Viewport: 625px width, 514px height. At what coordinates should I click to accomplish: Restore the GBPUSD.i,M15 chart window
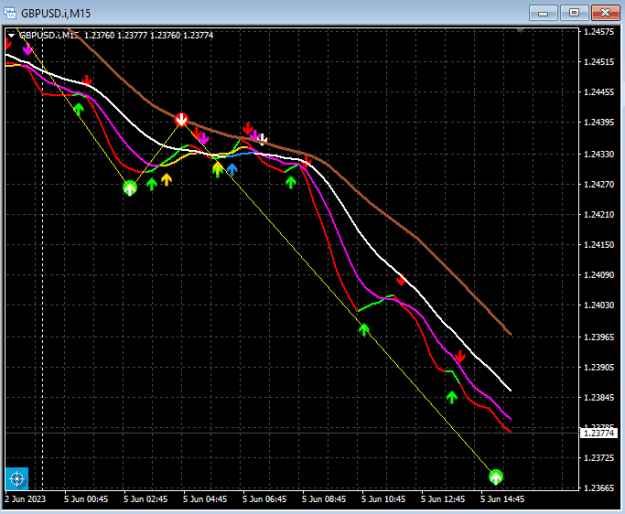pyautogui.click(x=574, y=13)
